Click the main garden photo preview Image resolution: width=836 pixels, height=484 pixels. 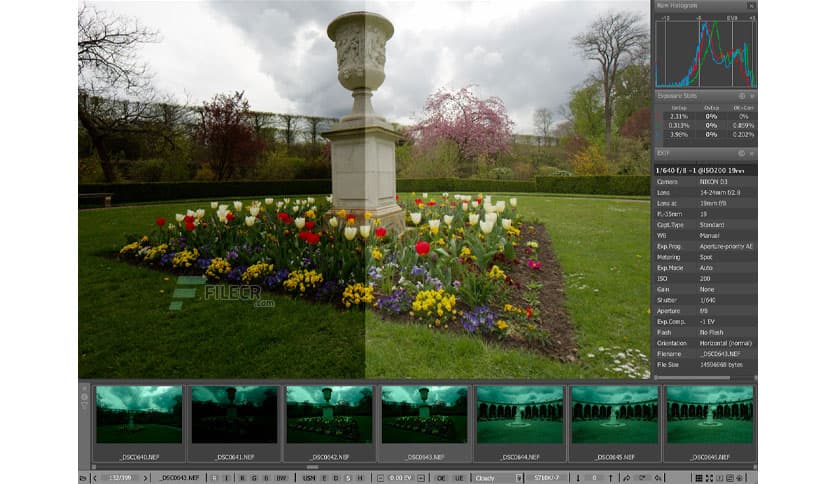pyautogui.click(x=364, y=189)
